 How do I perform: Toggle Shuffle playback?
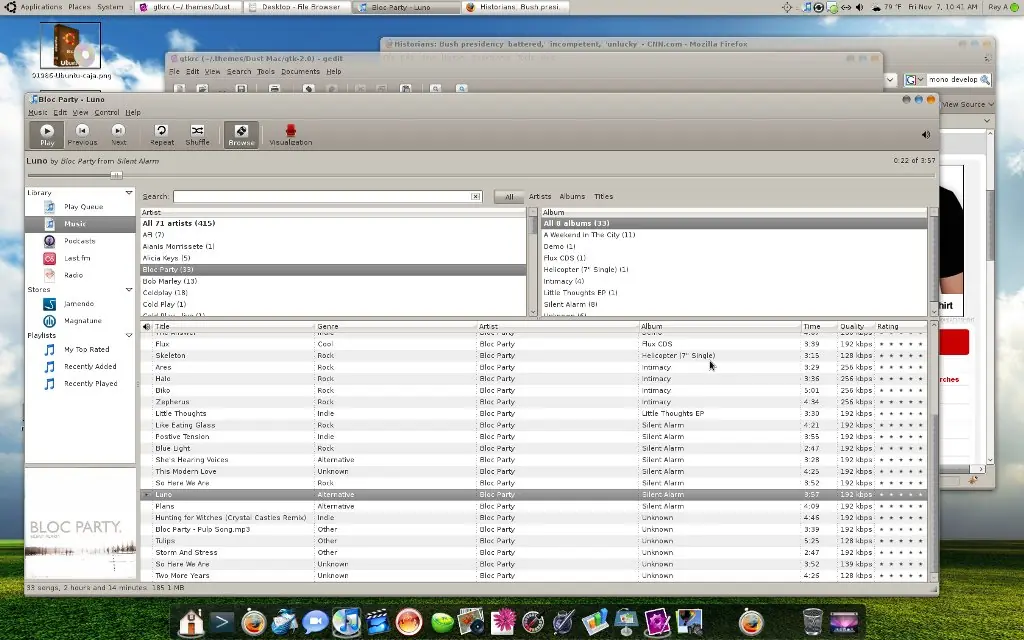click(197, 135)
